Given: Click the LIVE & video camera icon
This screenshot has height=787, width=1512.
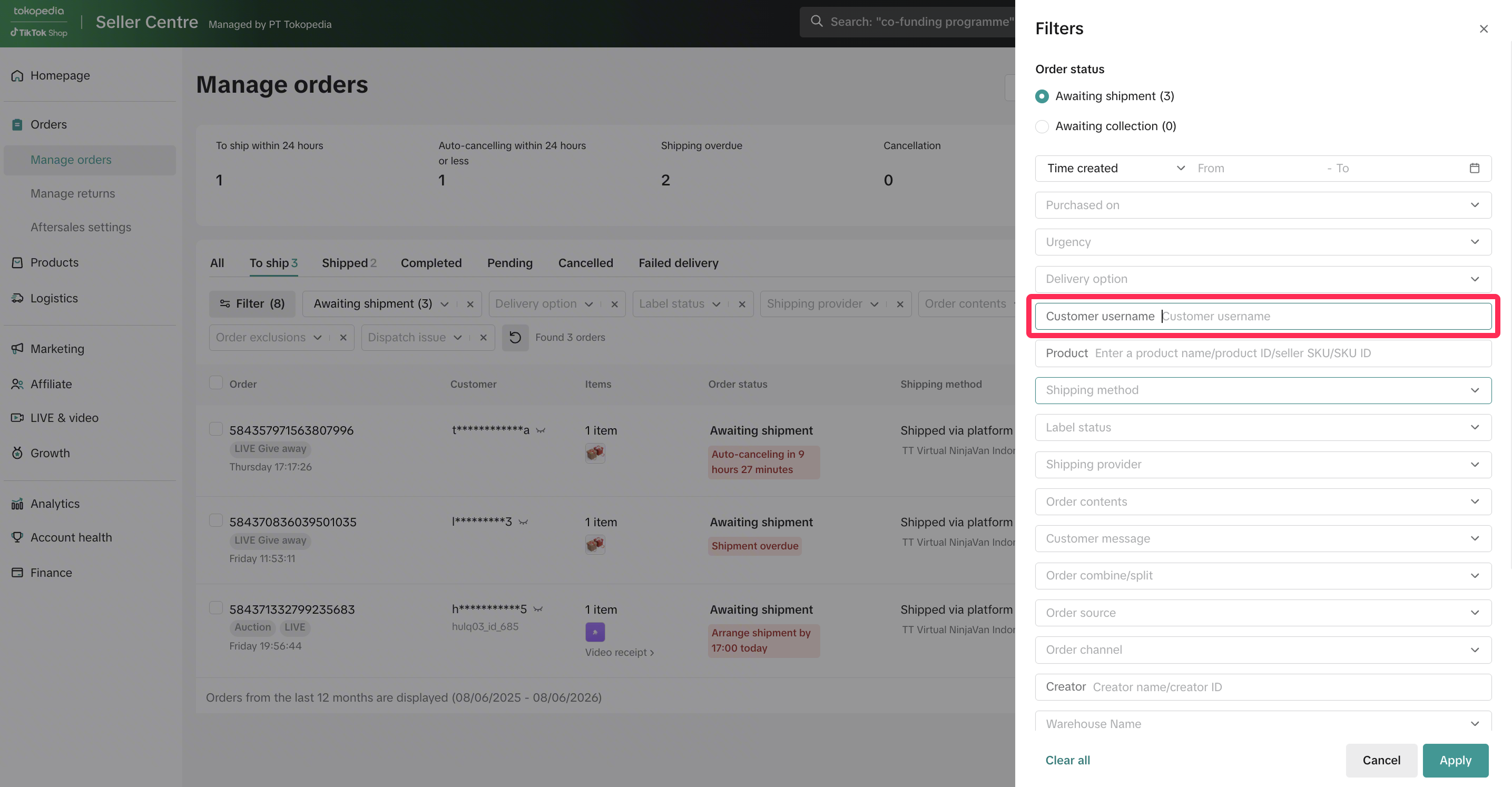Looking at the screenshot, I should click(x=17, y=418).
